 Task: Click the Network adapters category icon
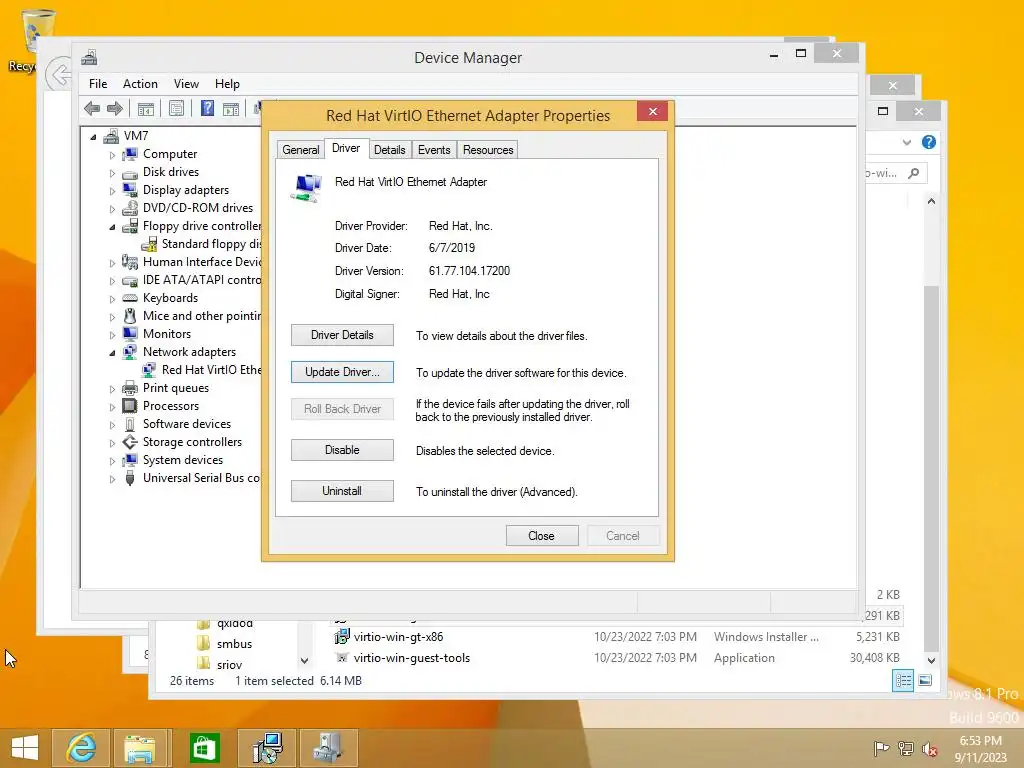[x=130, y=352]
